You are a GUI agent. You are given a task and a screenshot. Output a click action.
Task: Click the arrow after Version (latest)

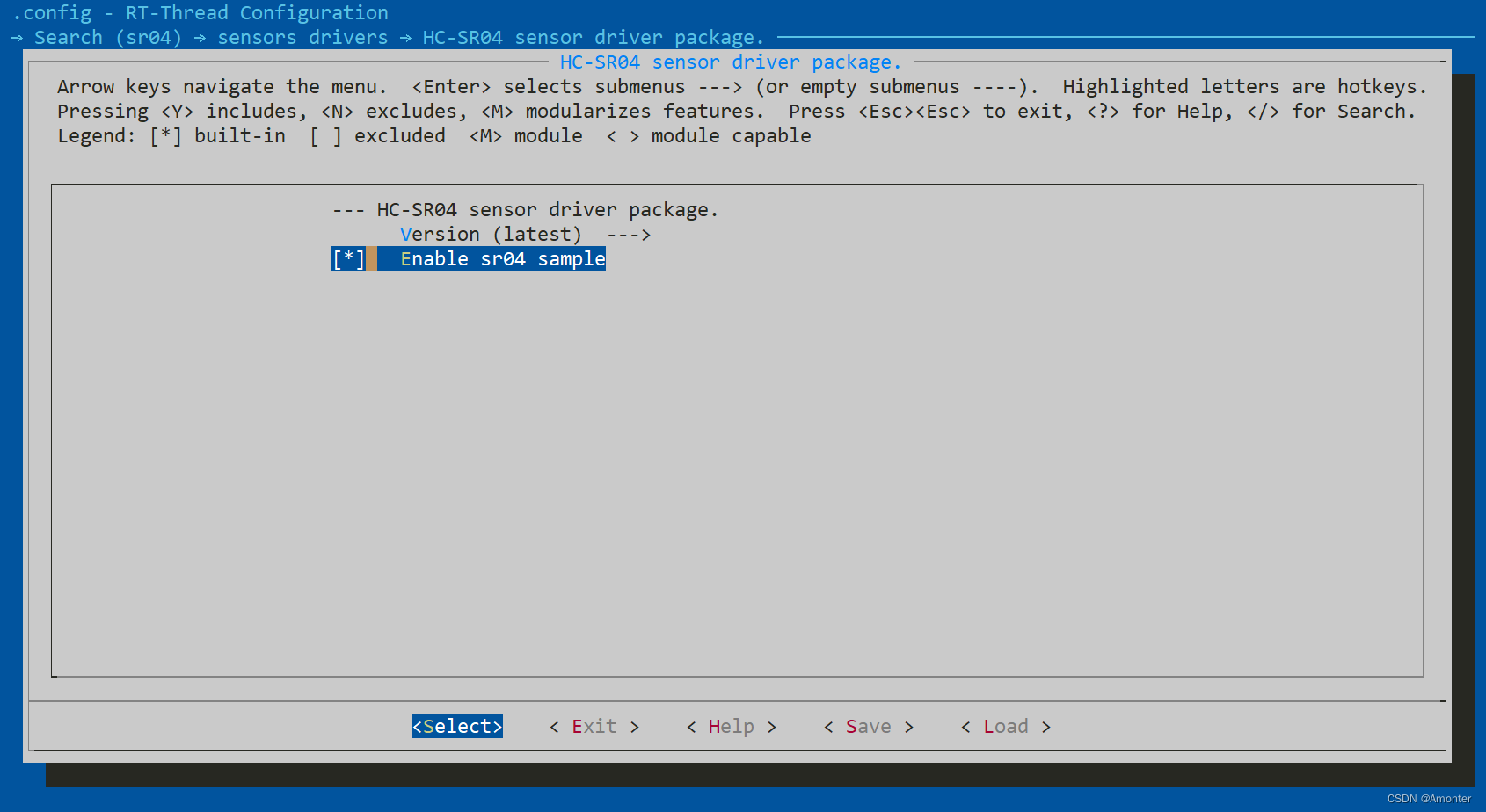click(x=629, y=235)
